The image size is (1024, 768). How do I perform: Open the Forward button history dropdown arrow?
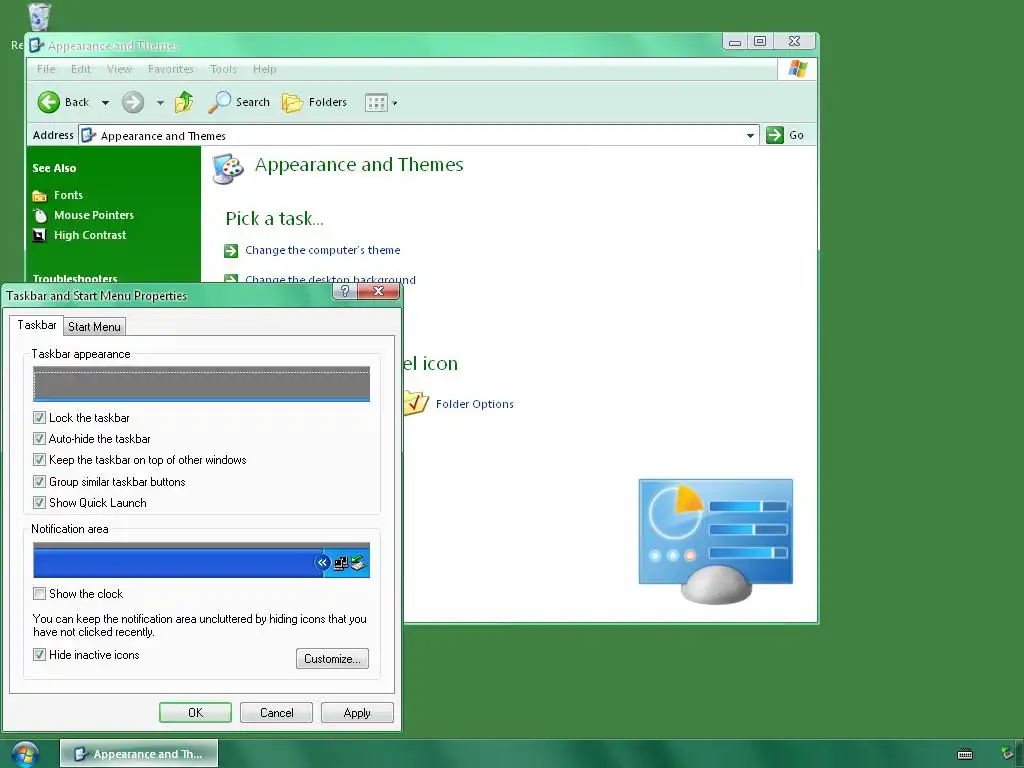(x=160, y=103)
